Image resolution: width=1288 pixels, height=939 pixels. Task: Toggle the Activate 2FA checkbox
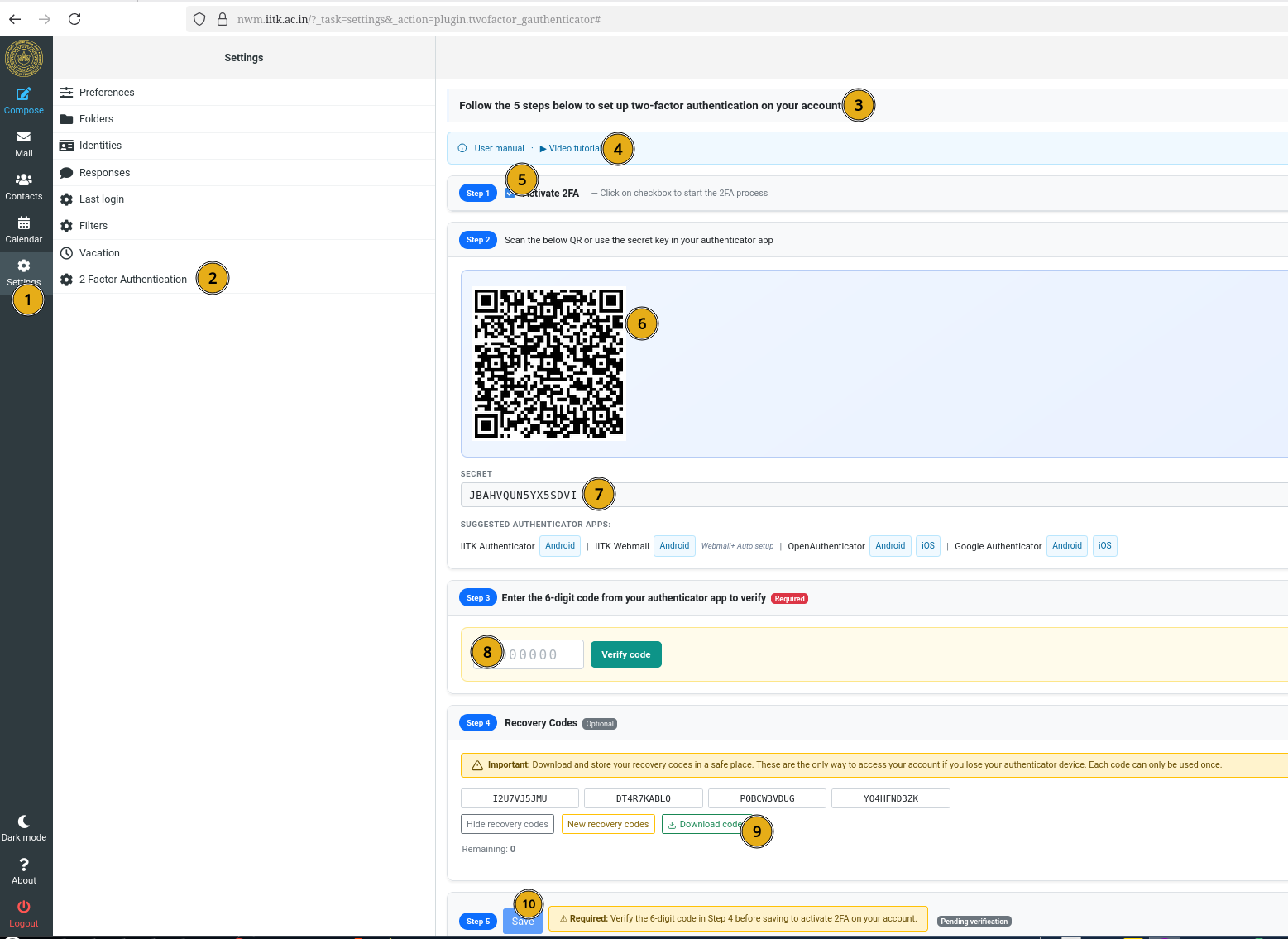510,194
